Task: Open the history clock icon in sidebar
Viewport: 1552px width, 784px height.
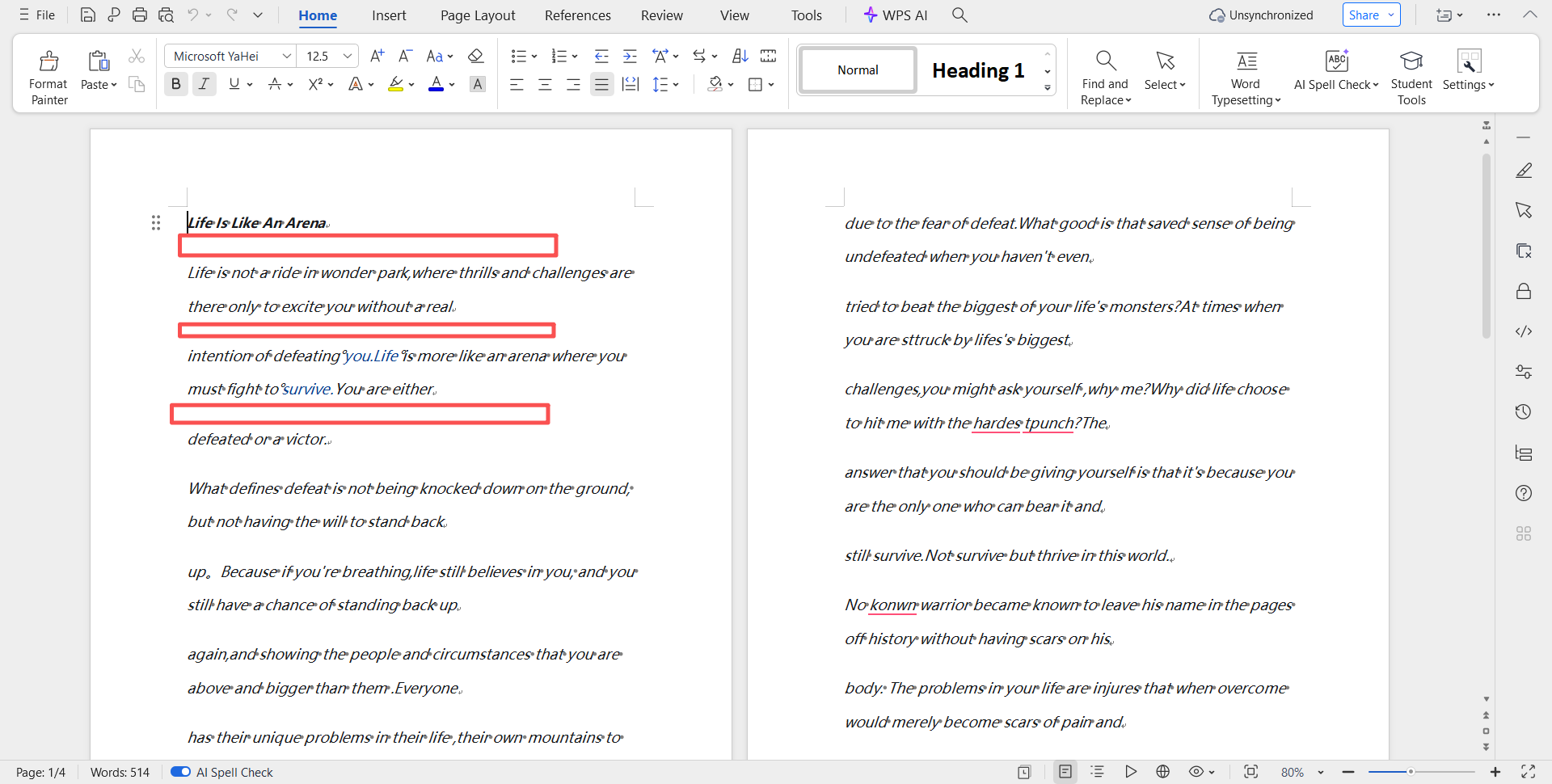Action: pos(1524,412)
